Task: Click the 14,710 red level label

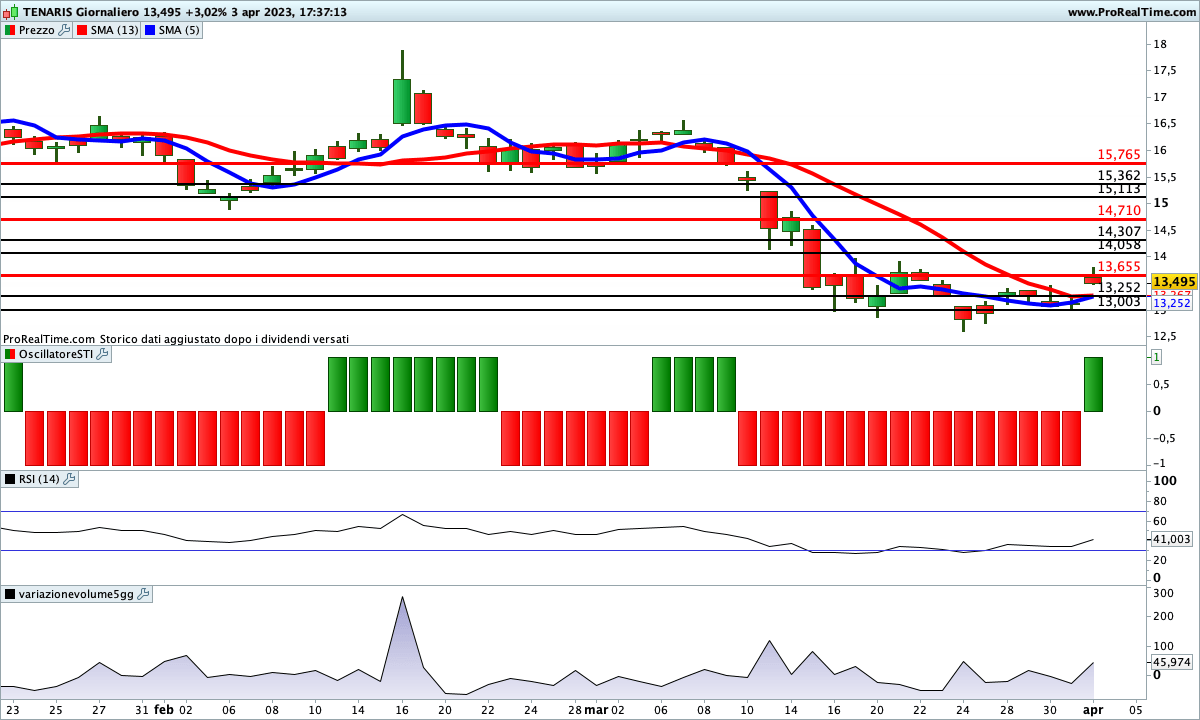Action: [1118, 211]
